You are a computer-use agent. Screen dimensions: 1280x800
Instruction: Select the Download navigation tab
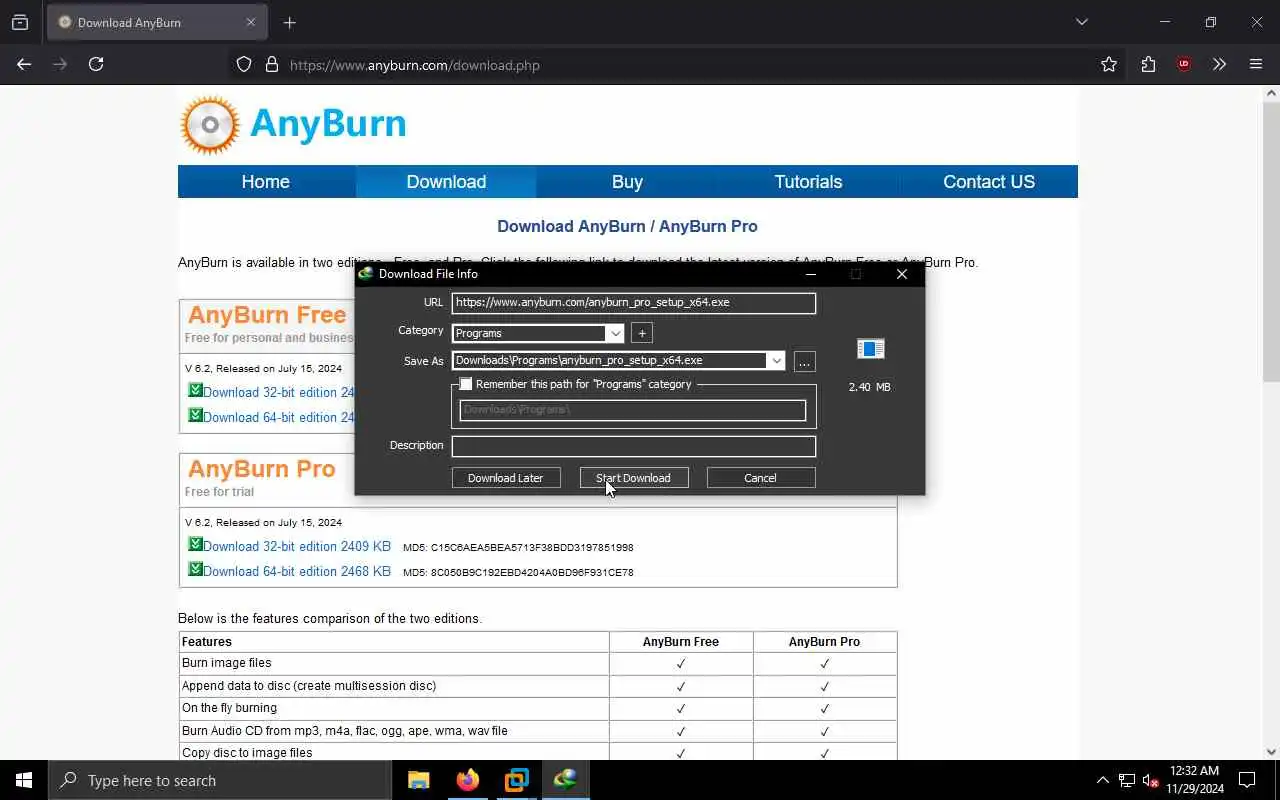[446, 182]
